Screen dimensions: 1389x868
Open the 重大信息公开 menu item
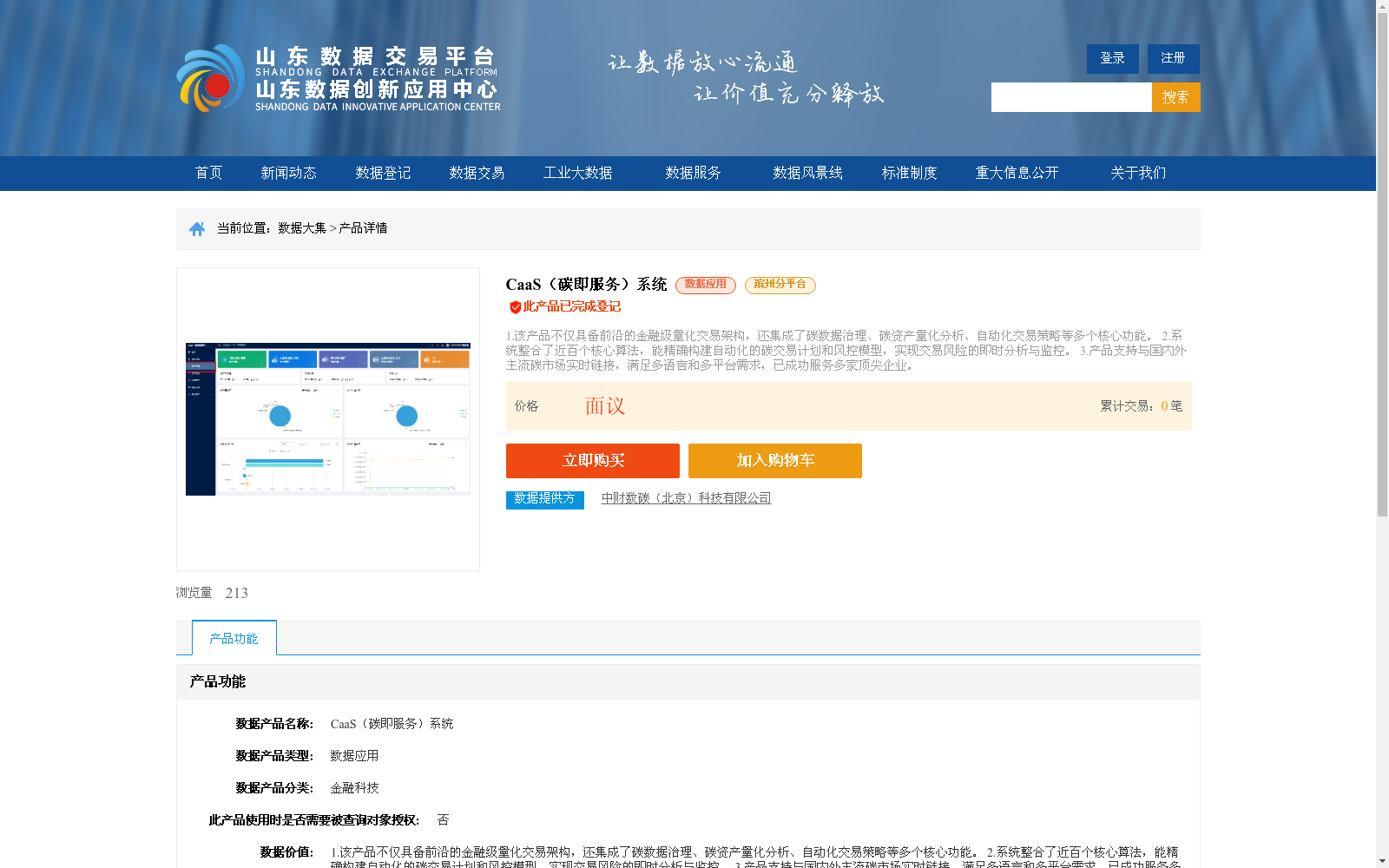(1017, 173)
